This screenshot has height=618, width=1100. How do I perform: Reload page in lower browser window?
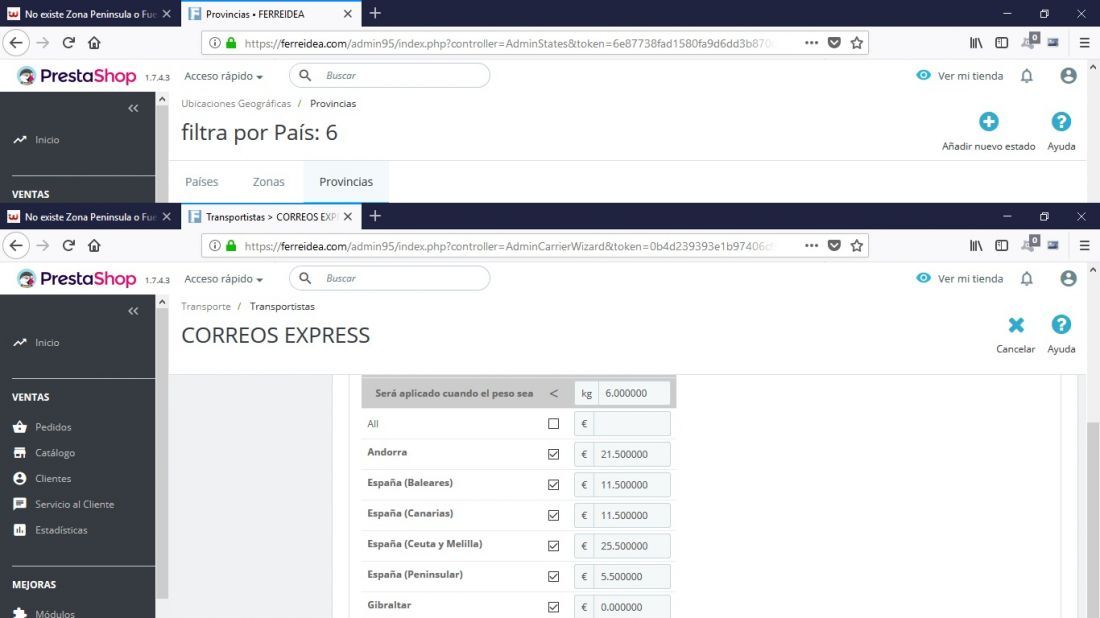coord(68,246)
